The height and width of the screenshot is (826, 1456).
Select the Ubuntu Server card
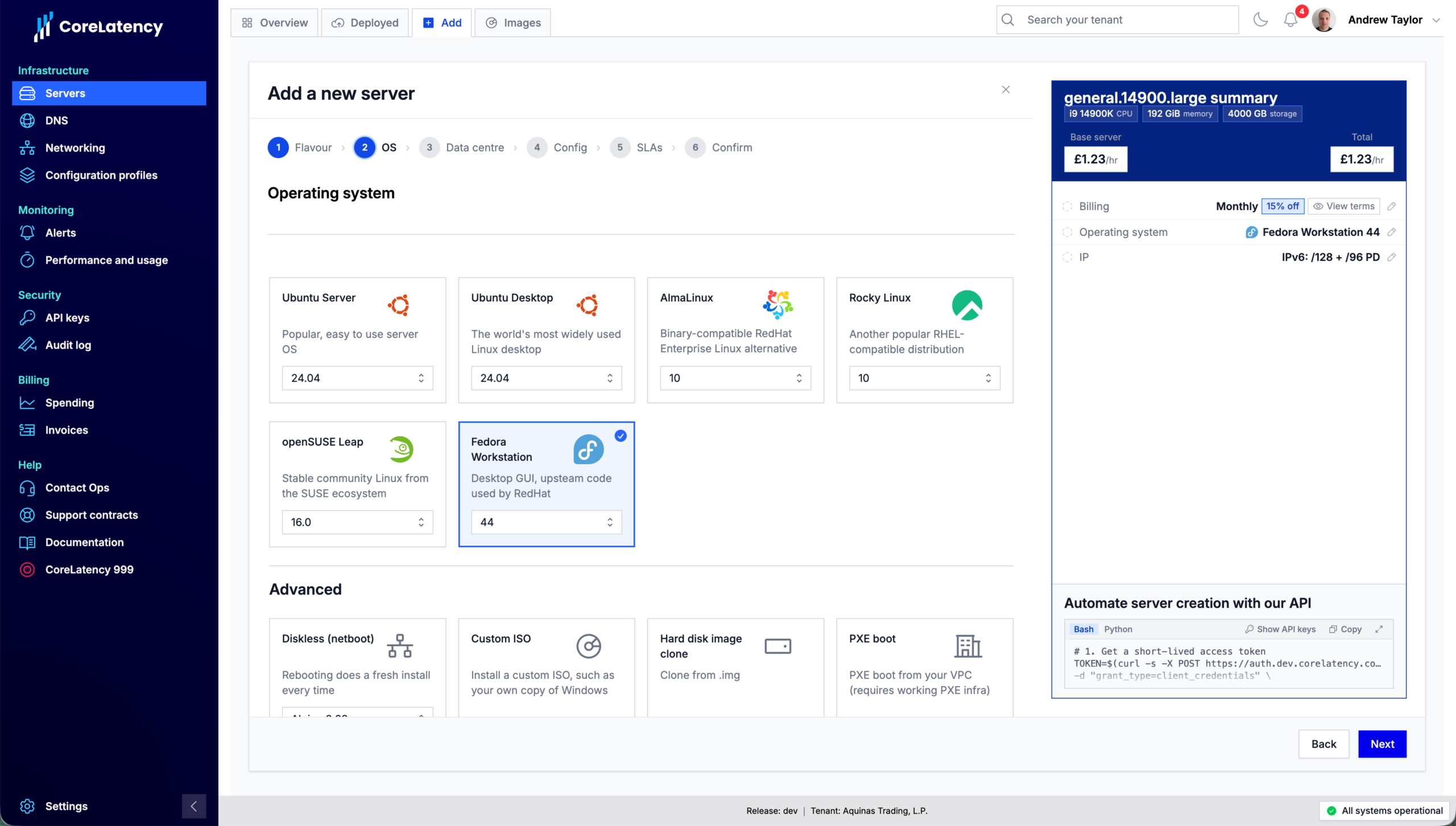click(x=358, y=340)
